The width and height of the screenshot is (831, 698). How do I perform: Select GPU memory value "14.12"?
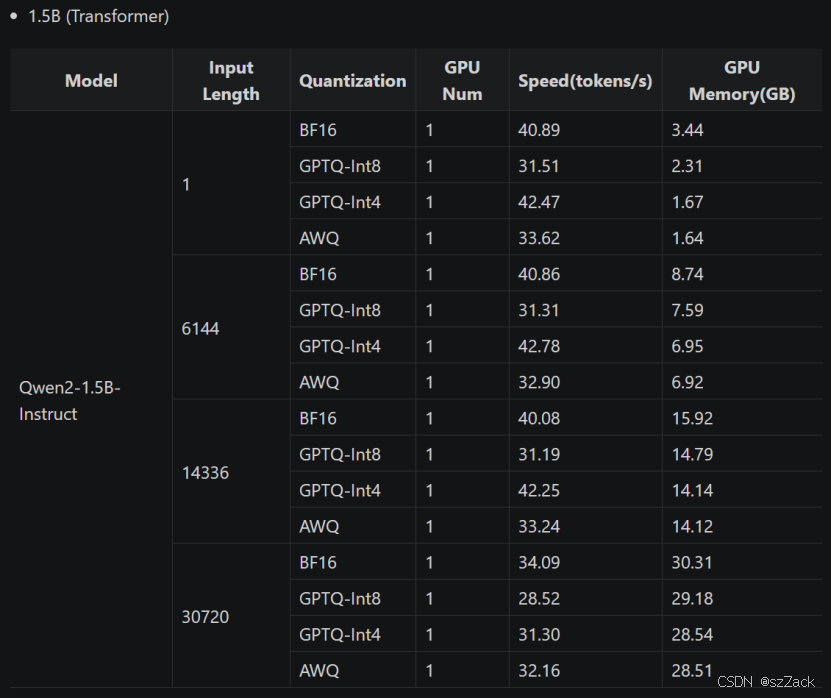coord(692,526)
